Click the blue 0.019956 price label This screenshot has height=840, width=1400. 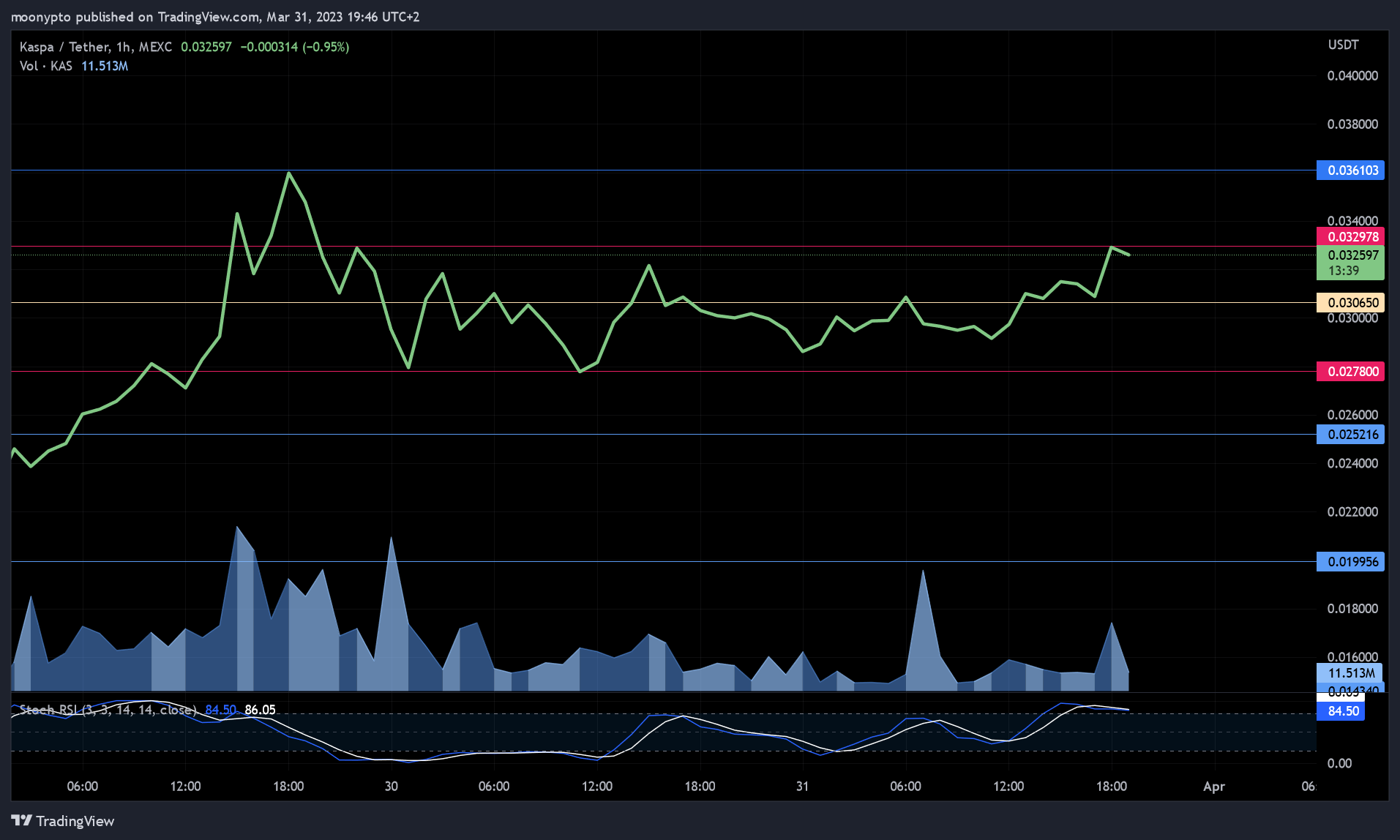click(1350, 561)
